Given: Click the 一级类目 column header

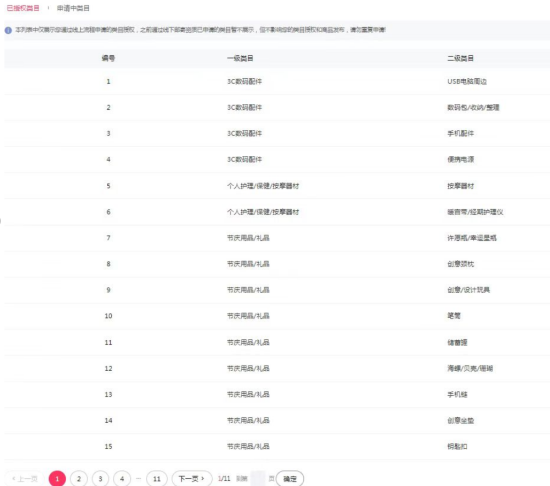Looking at the screenshot, I should [240, 58].
